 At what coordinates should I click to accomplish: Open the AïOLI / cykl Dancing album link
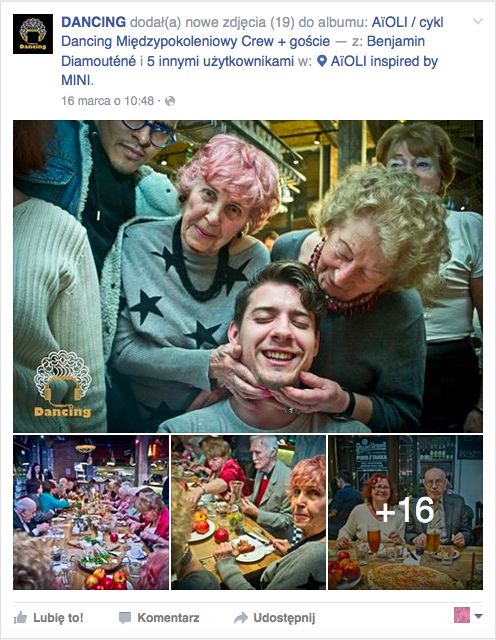[252, 32]
